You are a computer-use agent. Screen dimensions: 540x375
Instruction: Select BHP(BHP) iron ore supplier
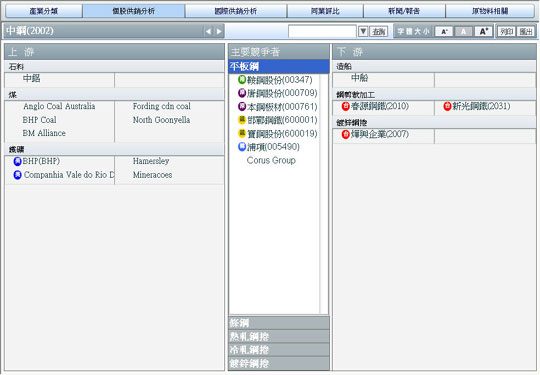click(x=41, y=161)
